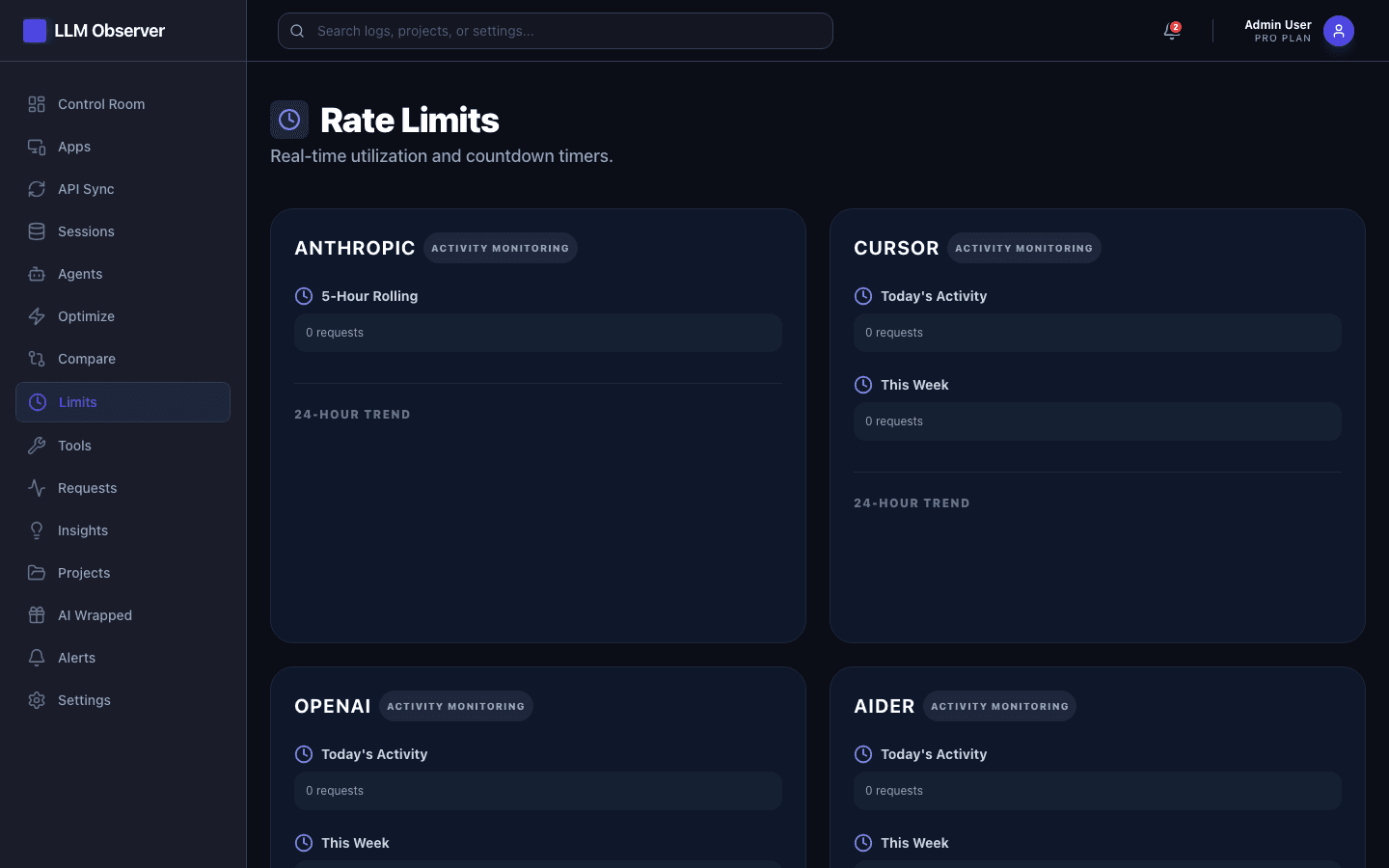The height and width of the screenshot is (868, 1389).
Task: Click the Apps devices icon
Action: click(x=37, y=147)
